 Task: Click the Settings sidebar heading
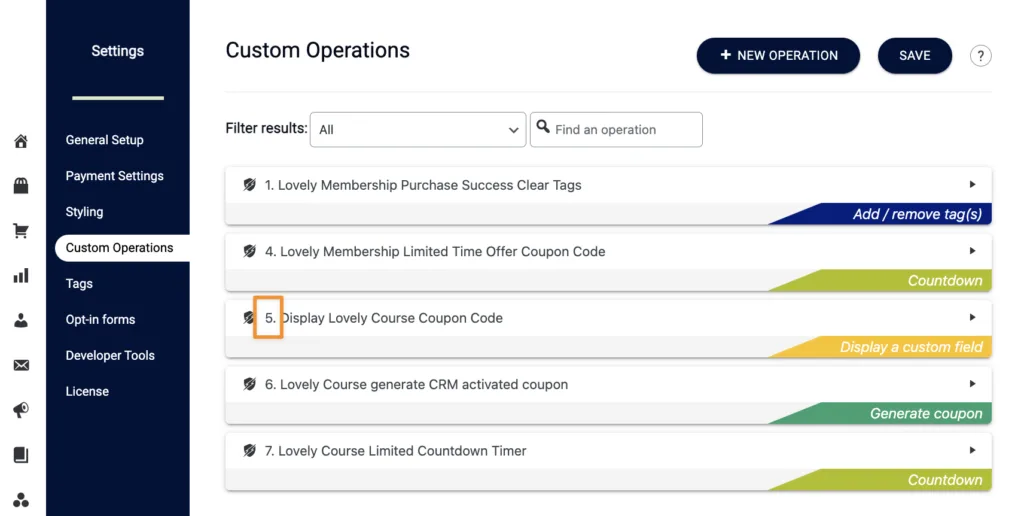point(118,51)
